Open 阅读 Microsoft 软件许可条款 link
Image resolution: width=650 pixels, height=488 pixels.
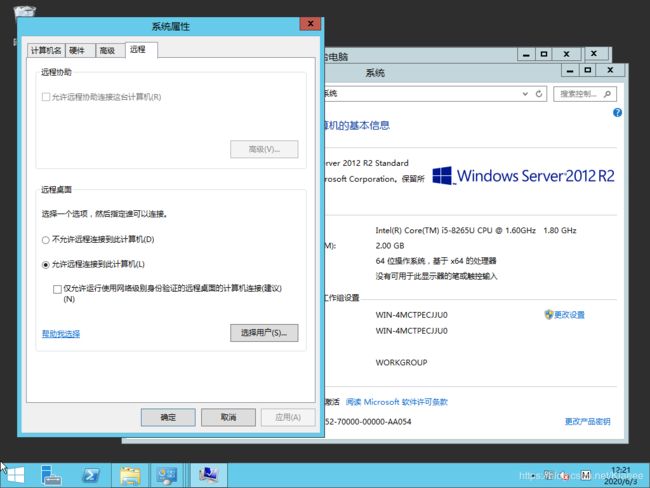tap(397, 402)
